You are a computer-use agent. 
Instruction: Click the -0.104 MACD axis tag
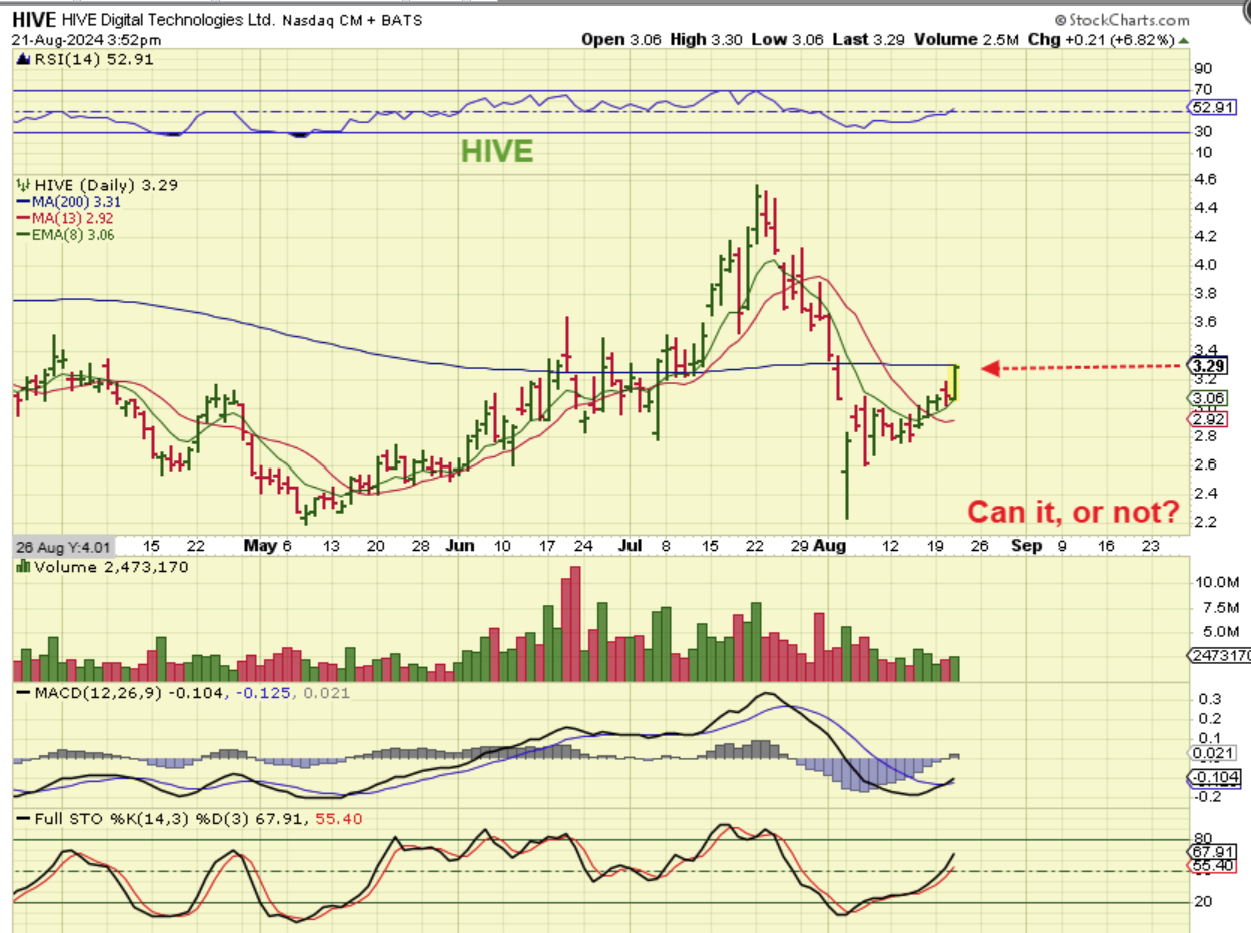tap(1213, 778)
